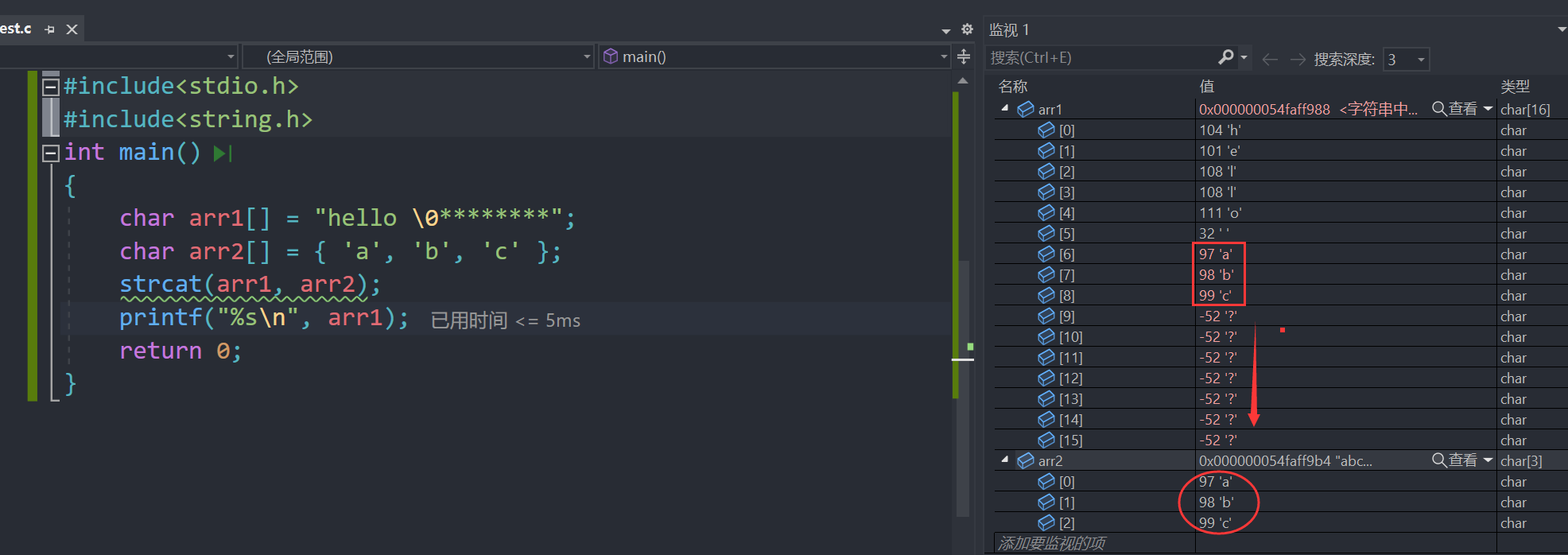
Task: Click the arr1 [2] element icon
Action: (x=1046, y=171)
